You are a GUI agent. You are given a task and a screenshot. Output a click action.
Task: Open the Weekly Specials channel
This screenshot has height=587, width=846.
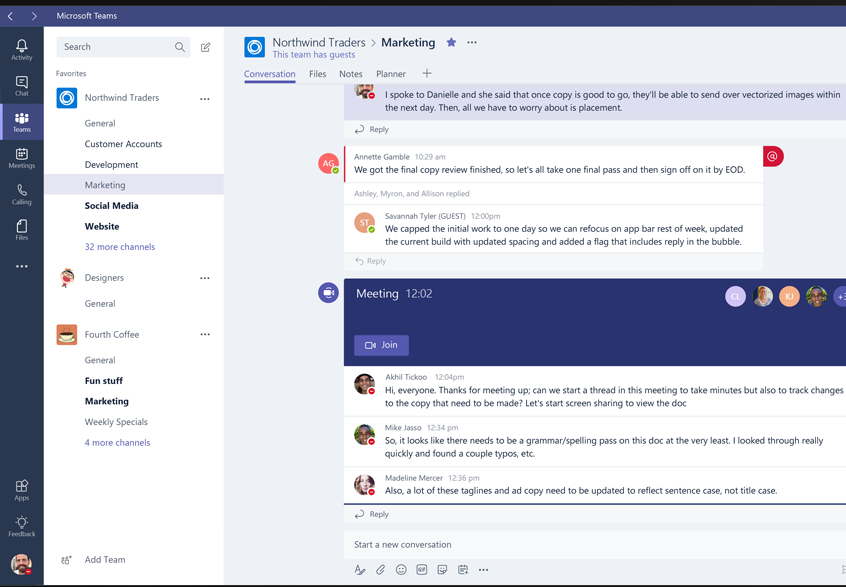[116, 422]
